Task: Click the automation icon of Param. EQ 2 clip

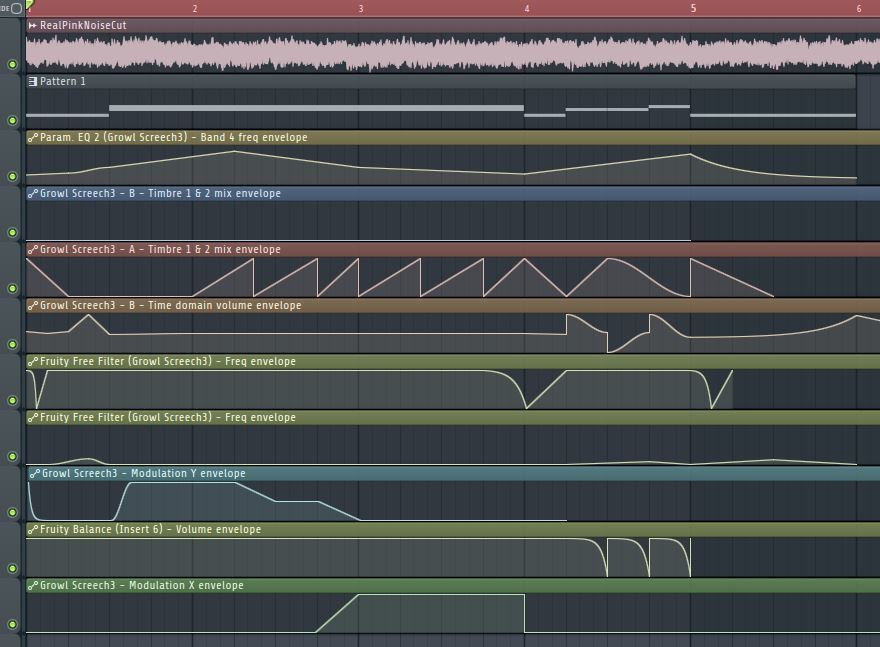Action: [x=33, y=137]
